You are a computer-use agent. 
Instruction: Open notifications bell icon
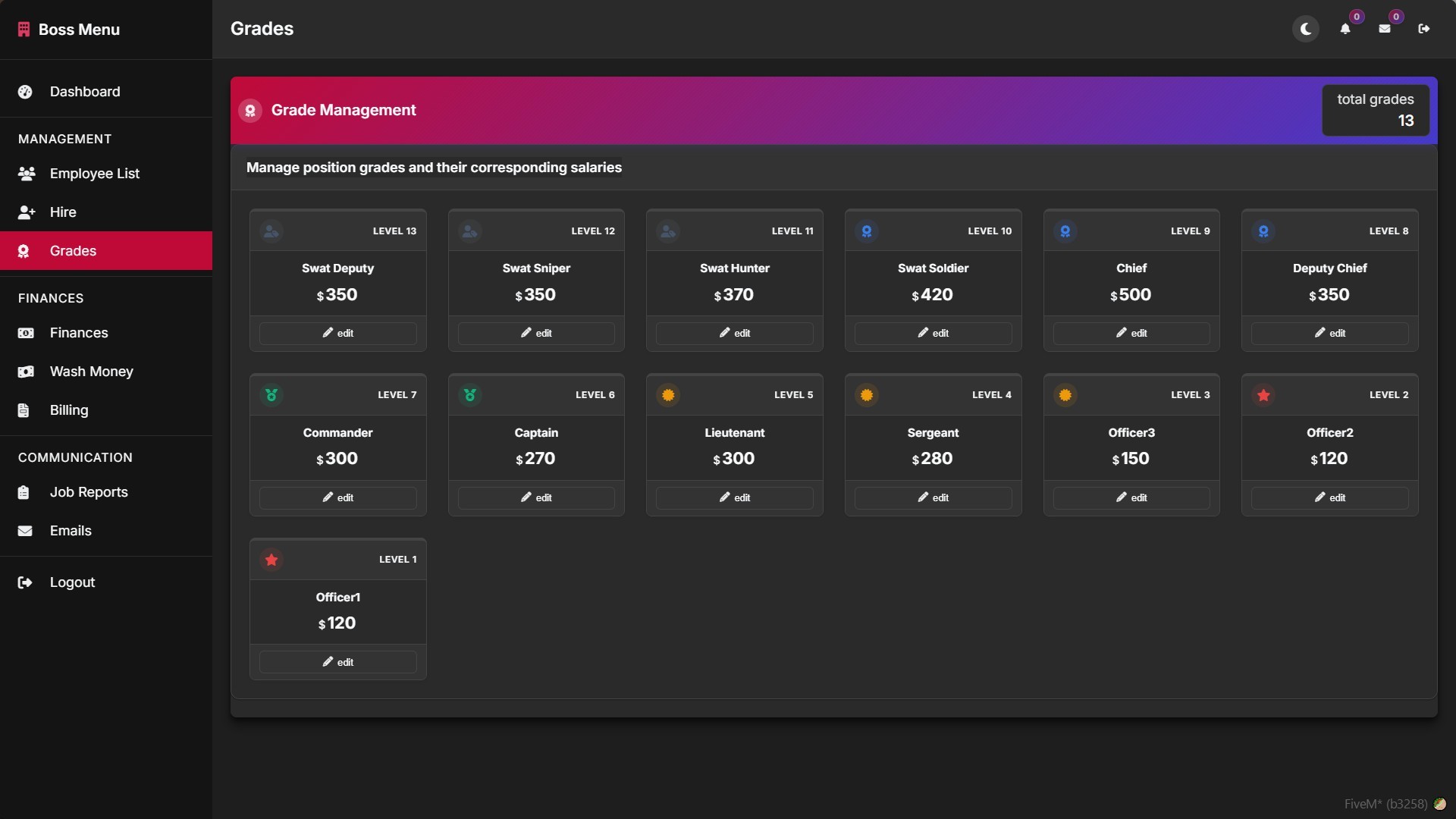[1345, 29]
